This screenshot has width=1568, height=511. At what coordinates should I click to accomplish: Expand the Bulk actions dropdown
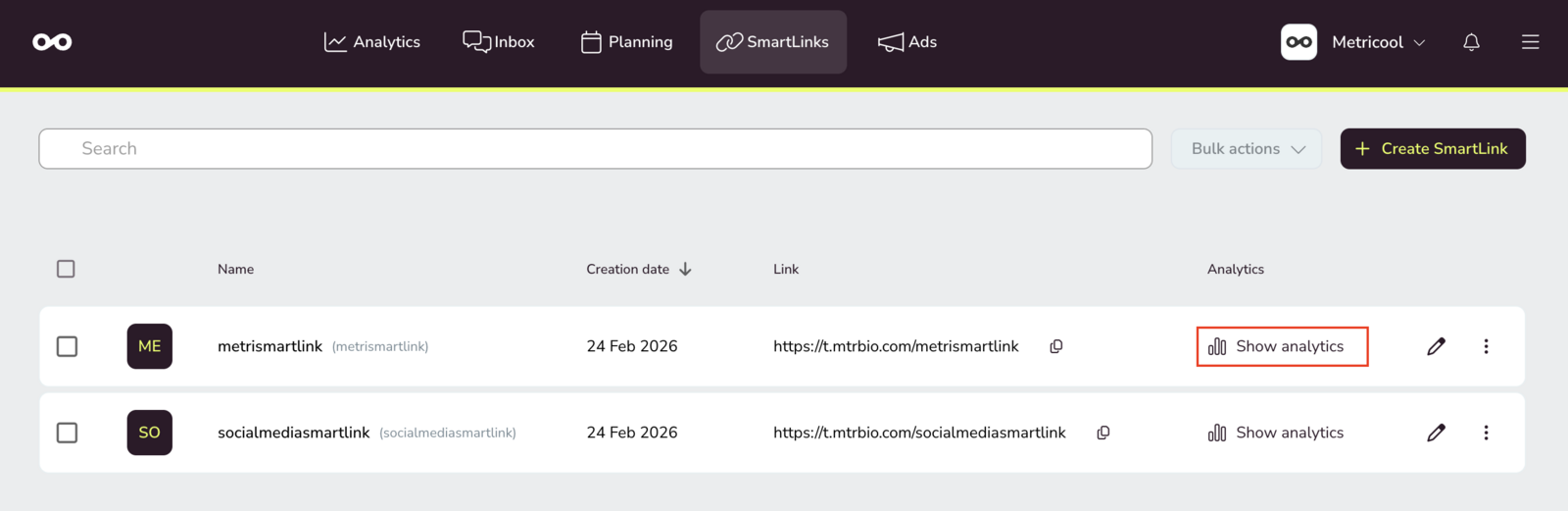[1247, 149]
